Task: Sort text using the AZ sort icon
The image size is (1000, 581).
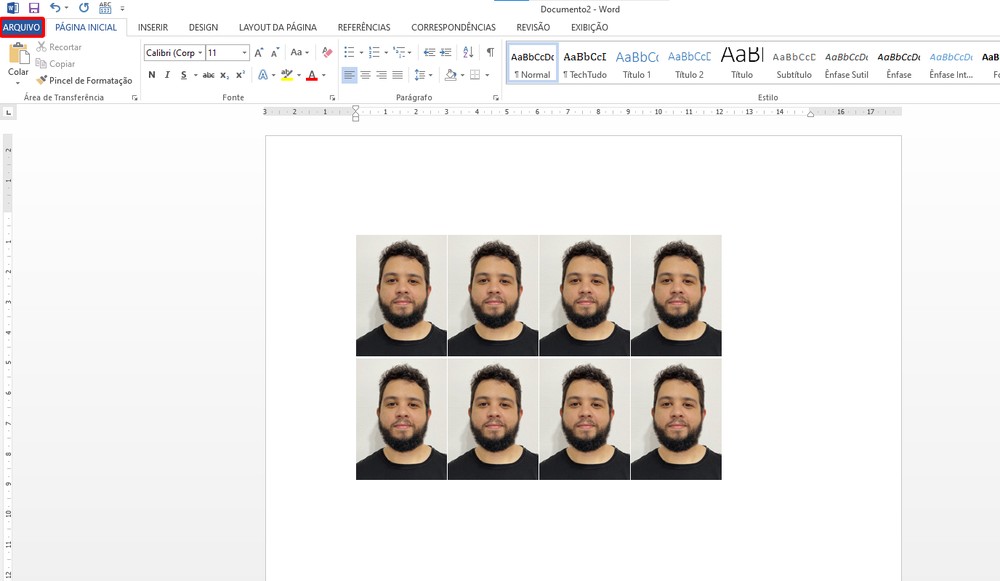Action: (466, 52)
